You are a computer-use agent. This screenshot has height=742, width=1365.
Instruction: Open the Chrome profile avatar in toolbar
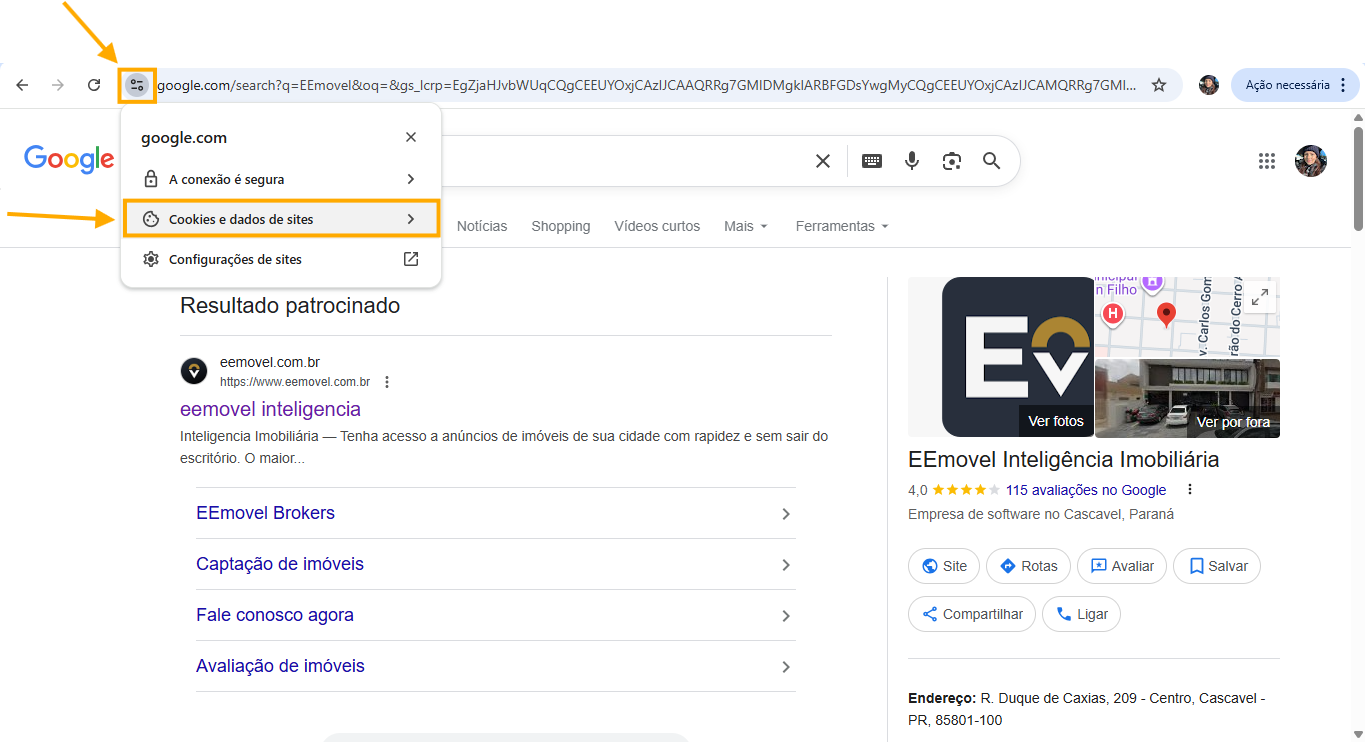[1209, 85]
